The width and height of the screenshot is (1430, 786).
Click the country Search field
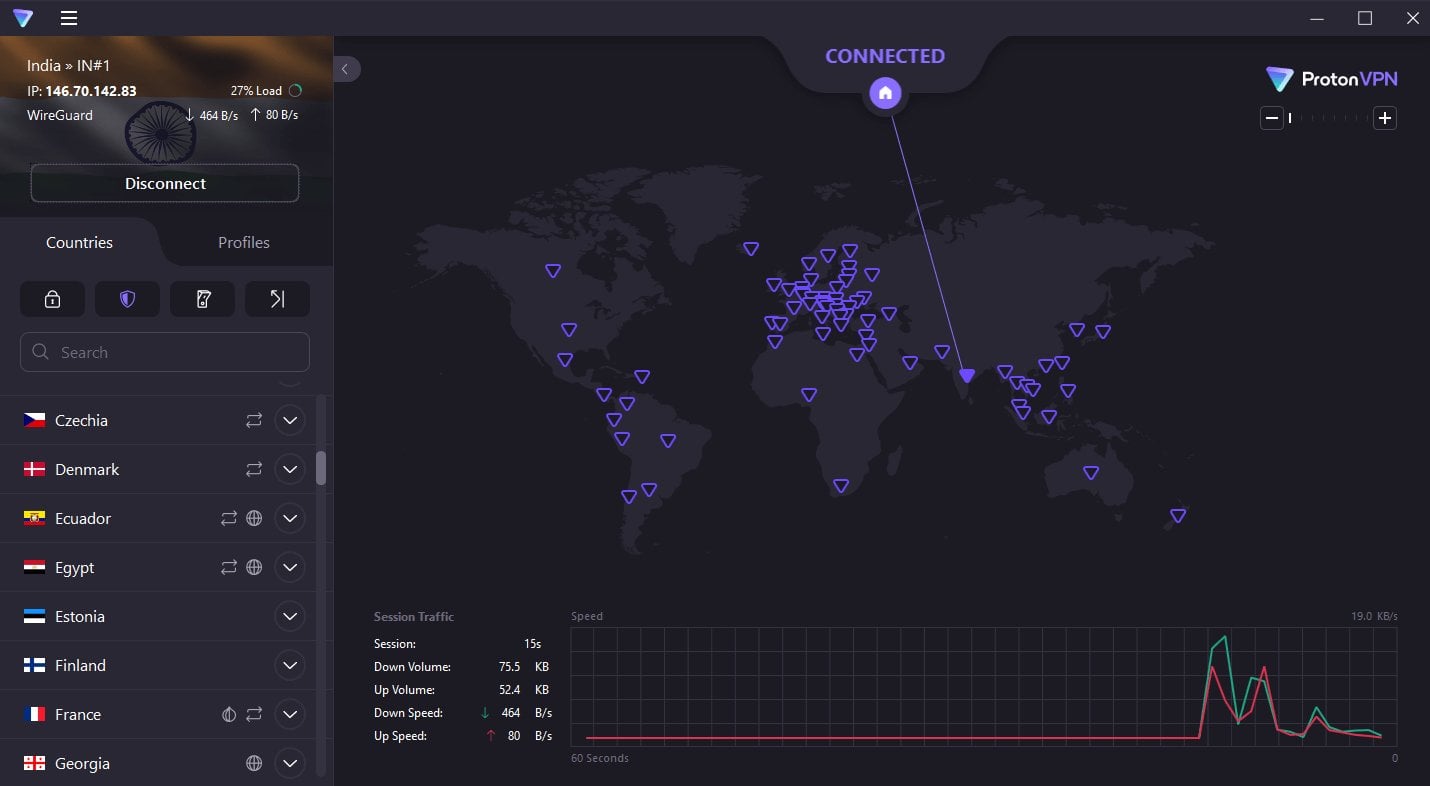165,352
